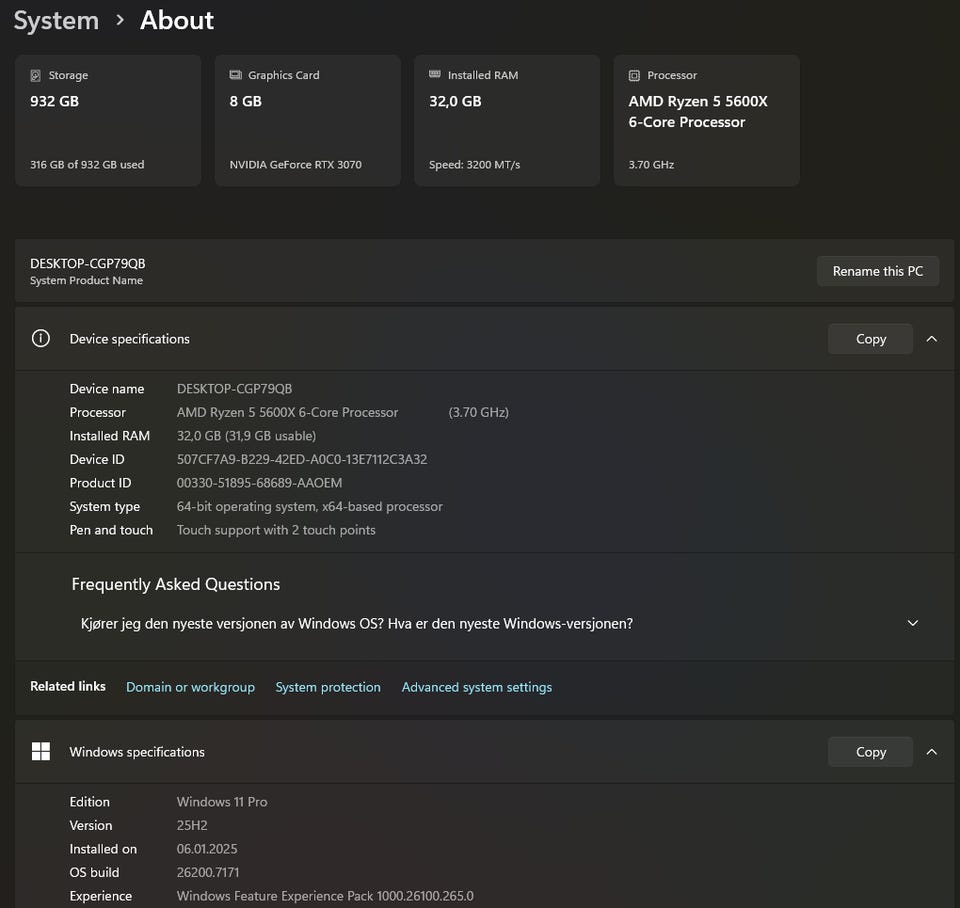Open the System protection link

pyautogui.click(x=328, y=687)
